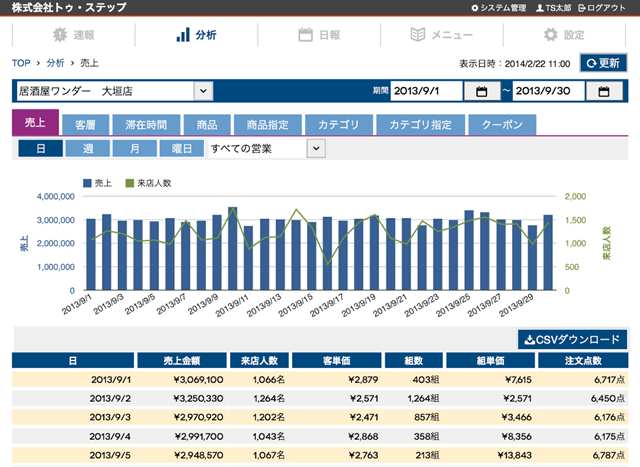Screen dimensions: 640x467
Task: Toggle the 来店人数 legend series
Action: [148, 183]
